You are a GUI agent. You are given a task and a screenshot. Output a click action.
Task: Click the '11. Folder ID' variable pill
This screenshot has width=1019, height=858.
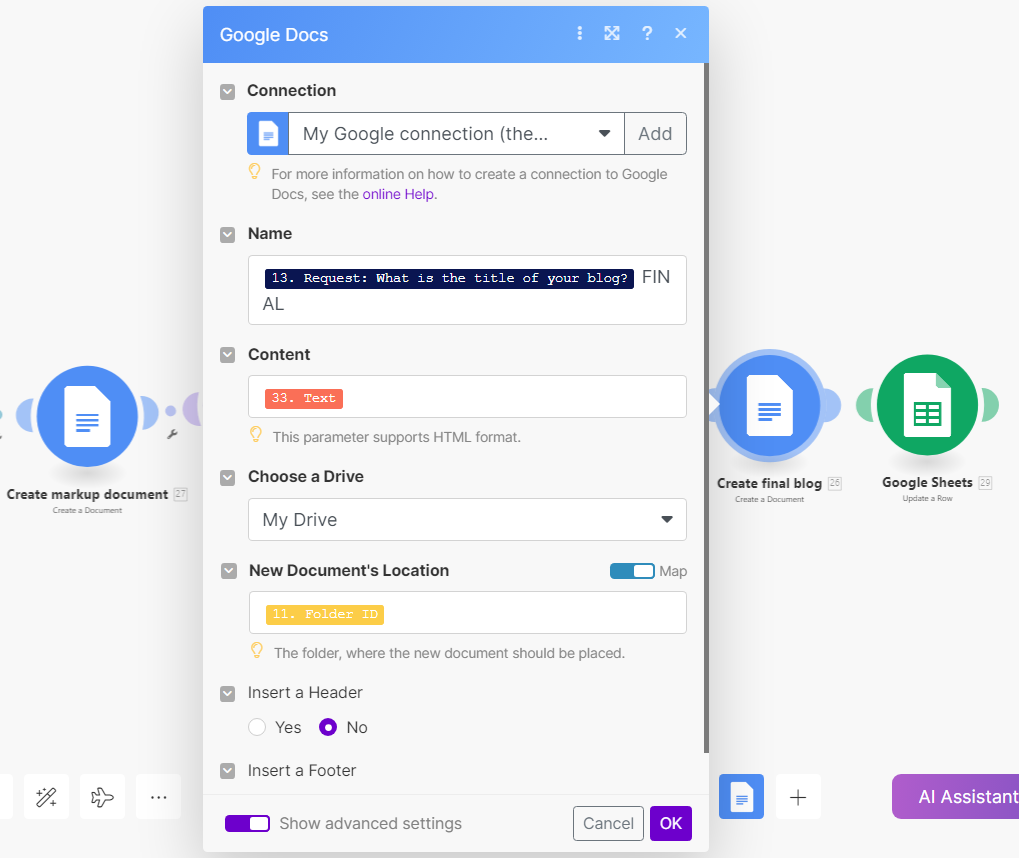pos(325,614)
